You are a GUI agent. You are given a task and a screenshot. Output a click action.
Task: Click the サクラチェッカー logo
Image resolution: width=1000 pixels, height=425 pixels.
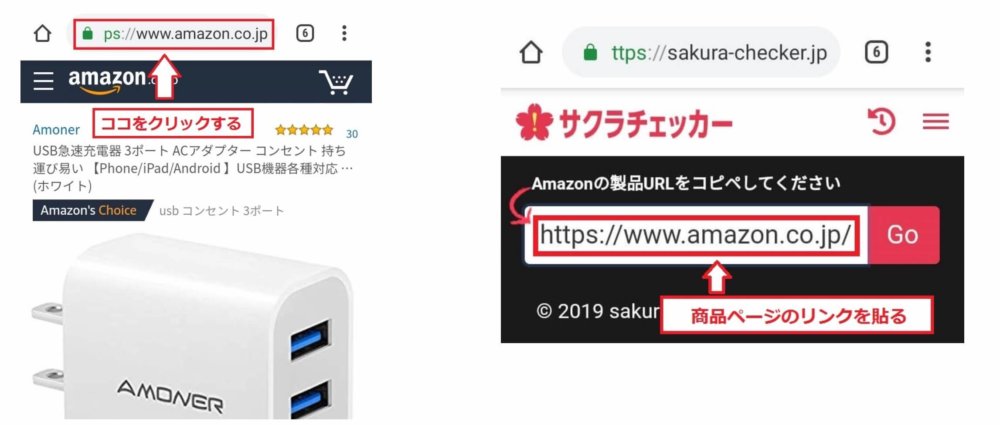click(x=624, y=122)
